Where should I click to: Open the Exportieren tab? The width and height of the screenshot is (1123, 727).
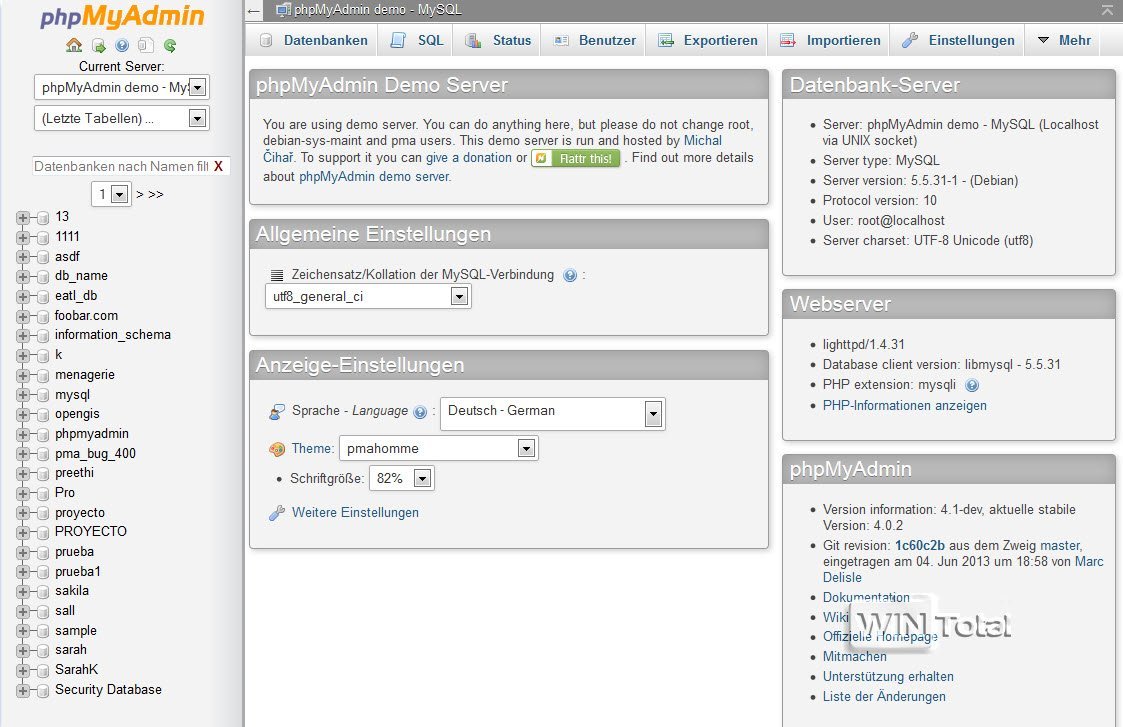pos(708,41)
